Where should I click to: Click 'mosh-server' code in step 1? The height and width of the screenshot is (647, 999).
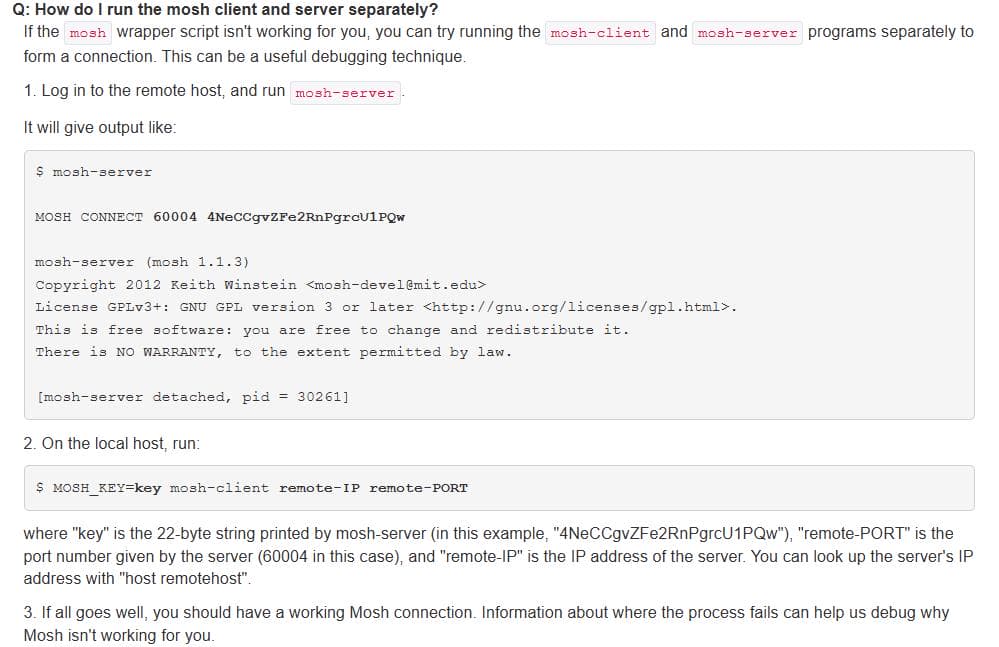point(345,92)
